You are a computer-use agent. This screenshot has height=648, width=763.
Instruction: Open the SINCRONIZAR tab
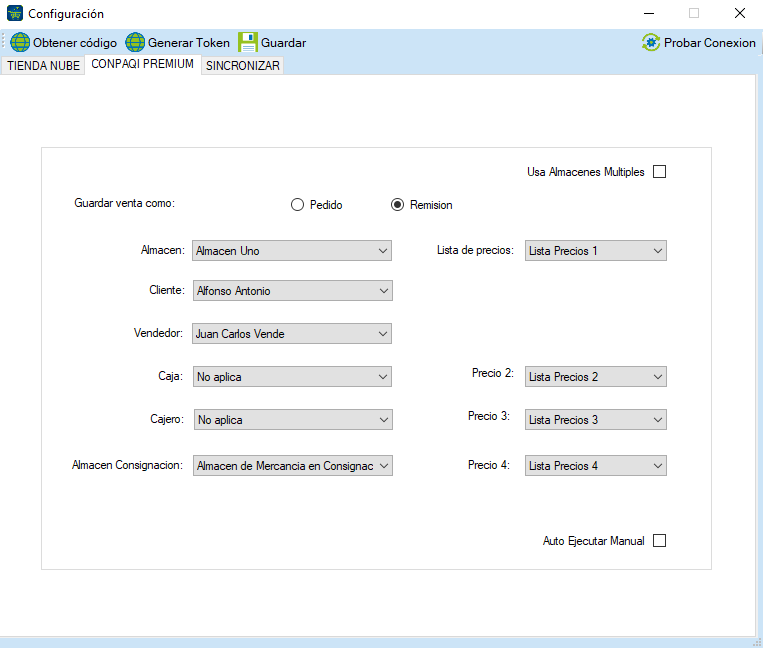(x=242, y=66)
